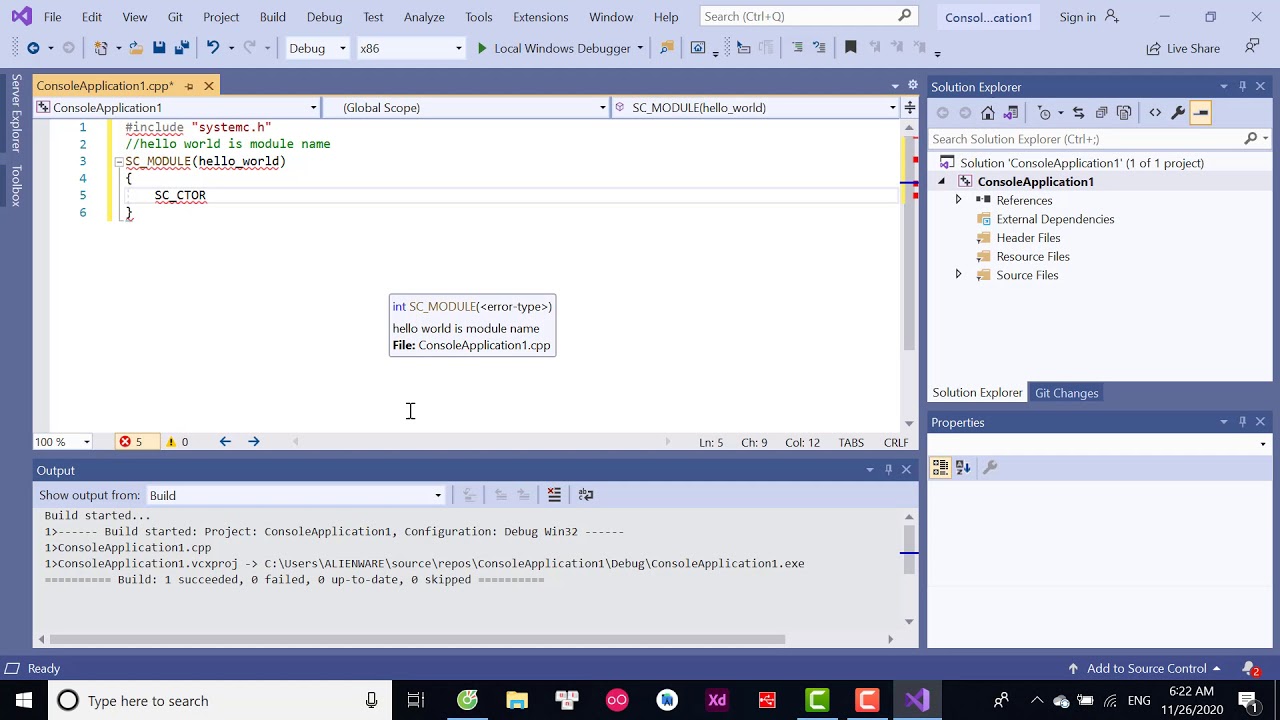1280x720 pixels.
Task: Switch to the Git Changes tab
Action: coord(1066,393)
